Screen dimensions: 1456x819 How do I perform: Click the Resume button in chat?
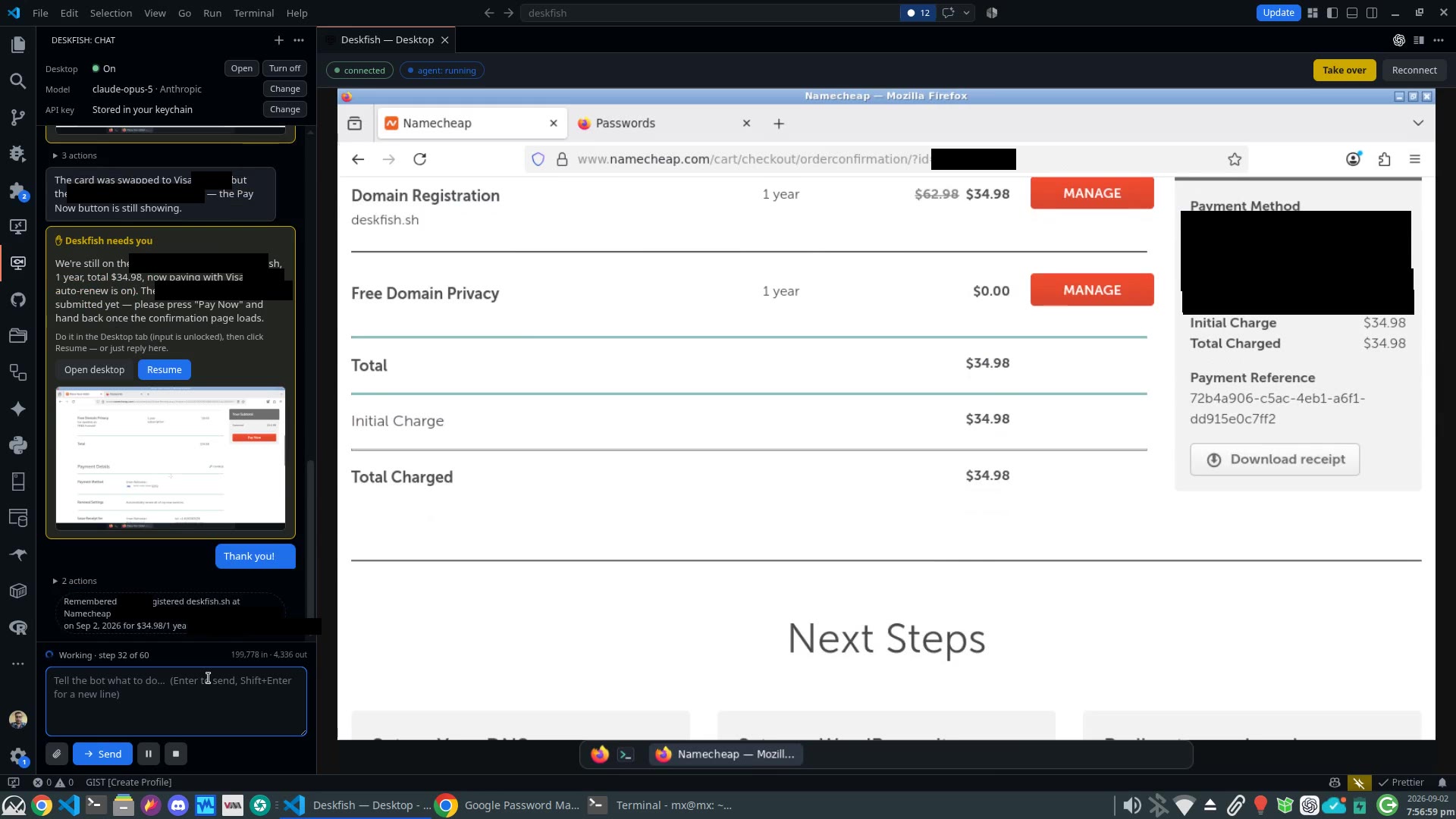point(165,370)
